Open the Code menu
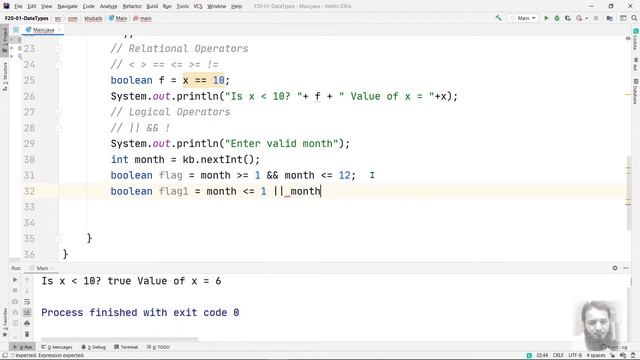 point(89,6)
